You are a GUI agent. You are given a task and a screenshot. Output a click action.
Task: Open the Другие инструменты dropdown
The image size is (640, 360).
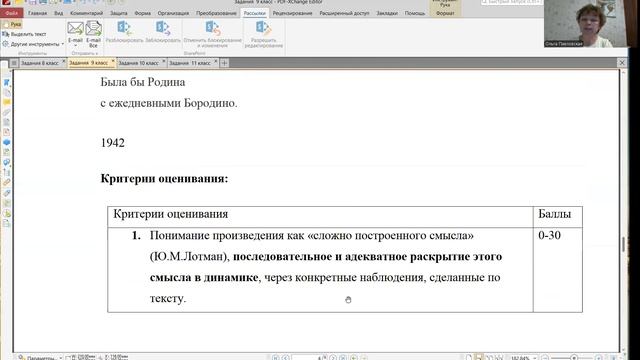tap(33, 44)
